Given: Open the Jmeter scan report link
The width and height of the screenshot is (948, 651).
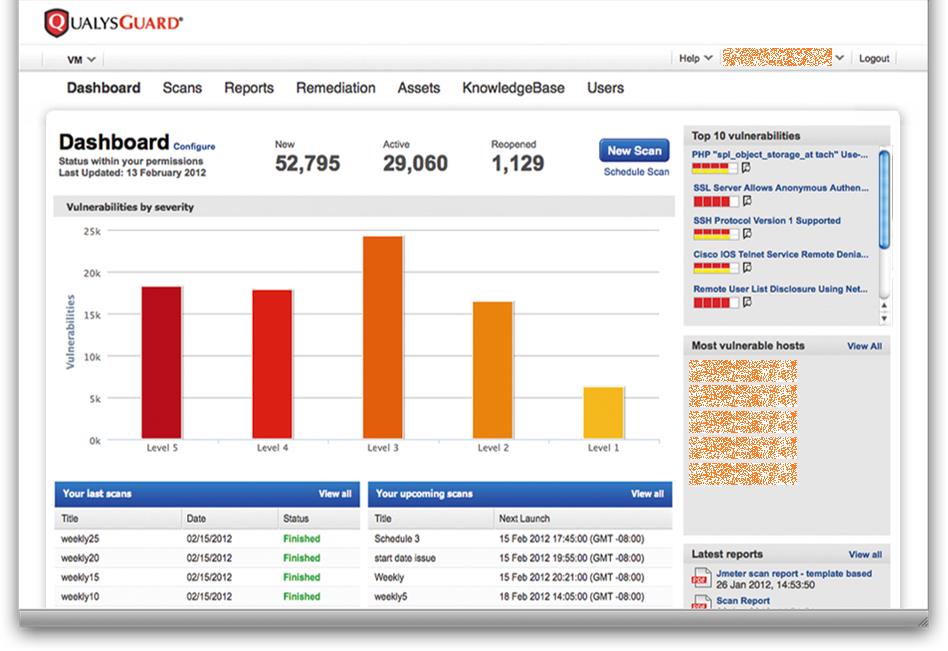Looking at the screenshot, I should click(x=794, y=573).
